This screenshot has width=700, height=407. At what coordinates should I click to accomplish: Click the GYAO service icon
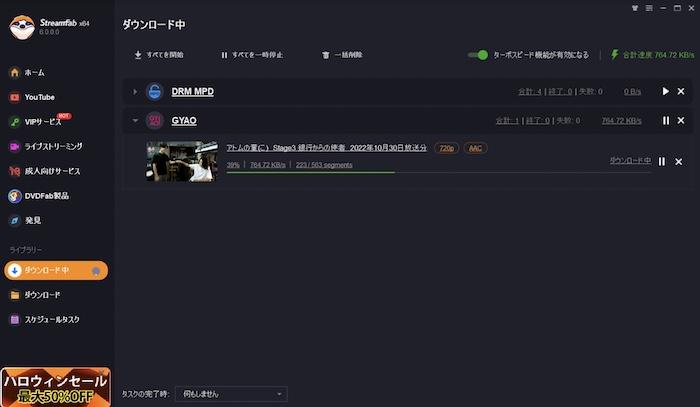point(154,120)
